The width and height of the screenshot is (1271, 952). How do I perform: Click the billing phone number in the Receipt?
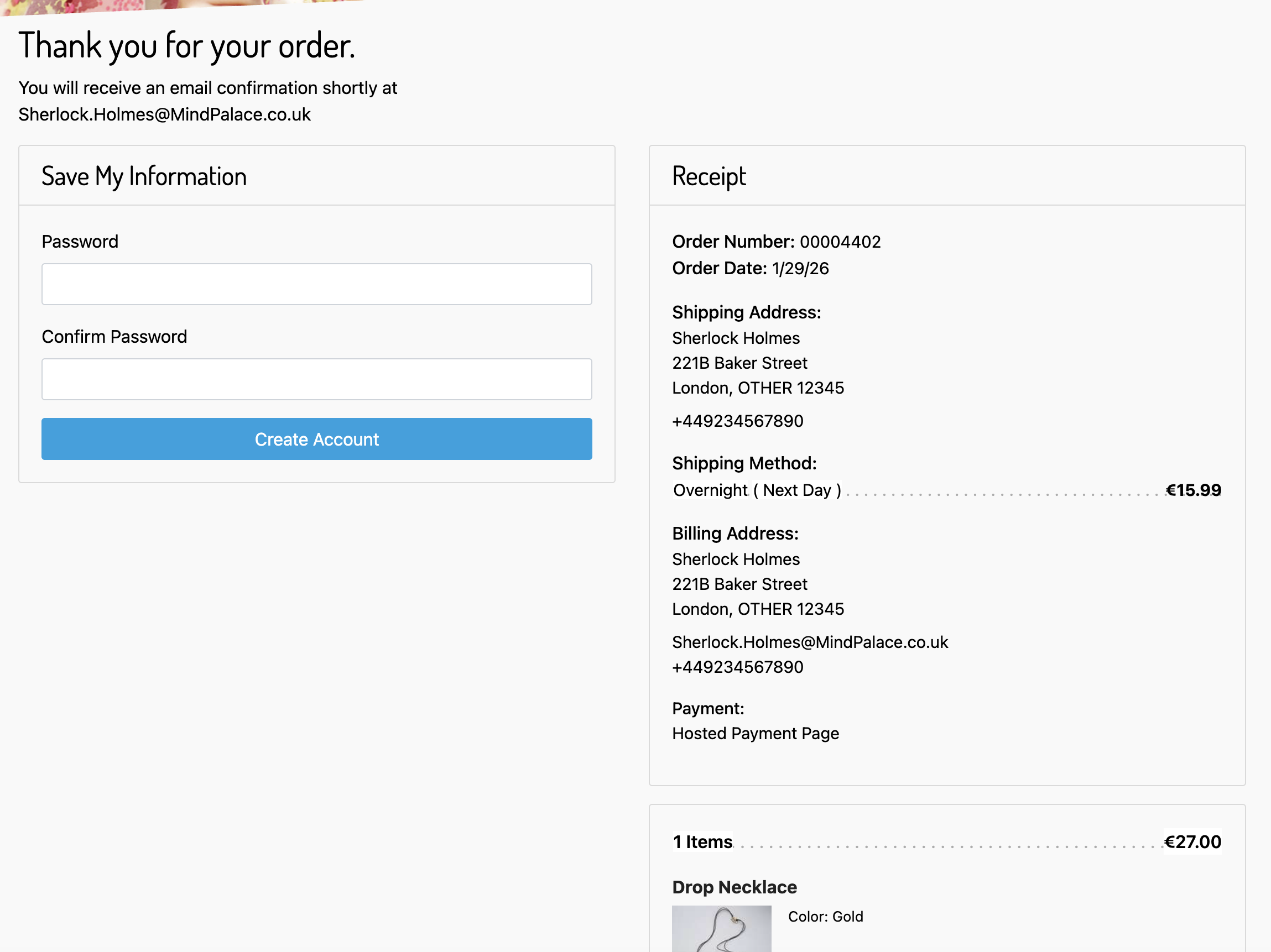(738, 667)
